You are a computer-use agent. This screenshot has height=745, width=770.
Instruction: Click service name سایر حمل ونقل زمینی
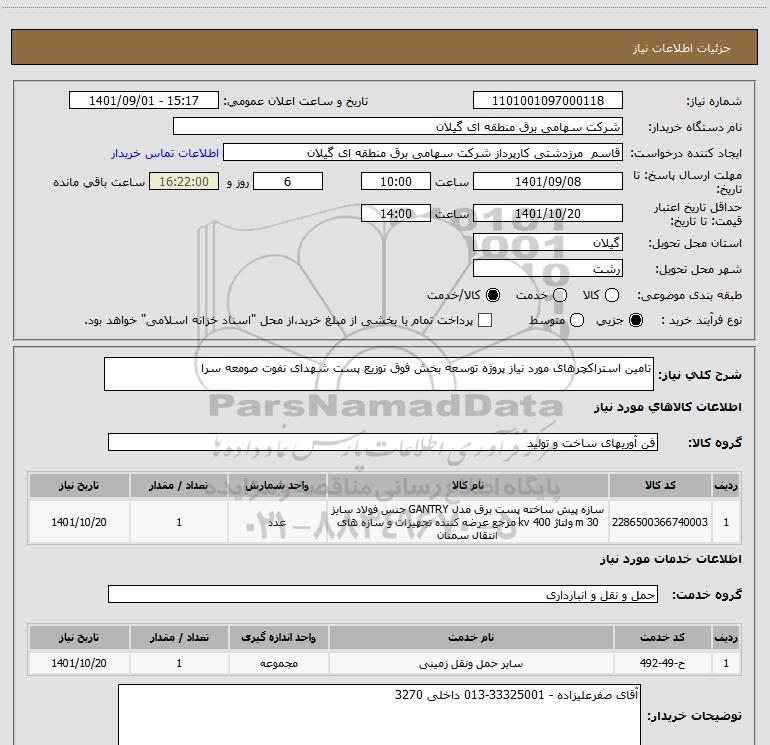tap(470, 663)
